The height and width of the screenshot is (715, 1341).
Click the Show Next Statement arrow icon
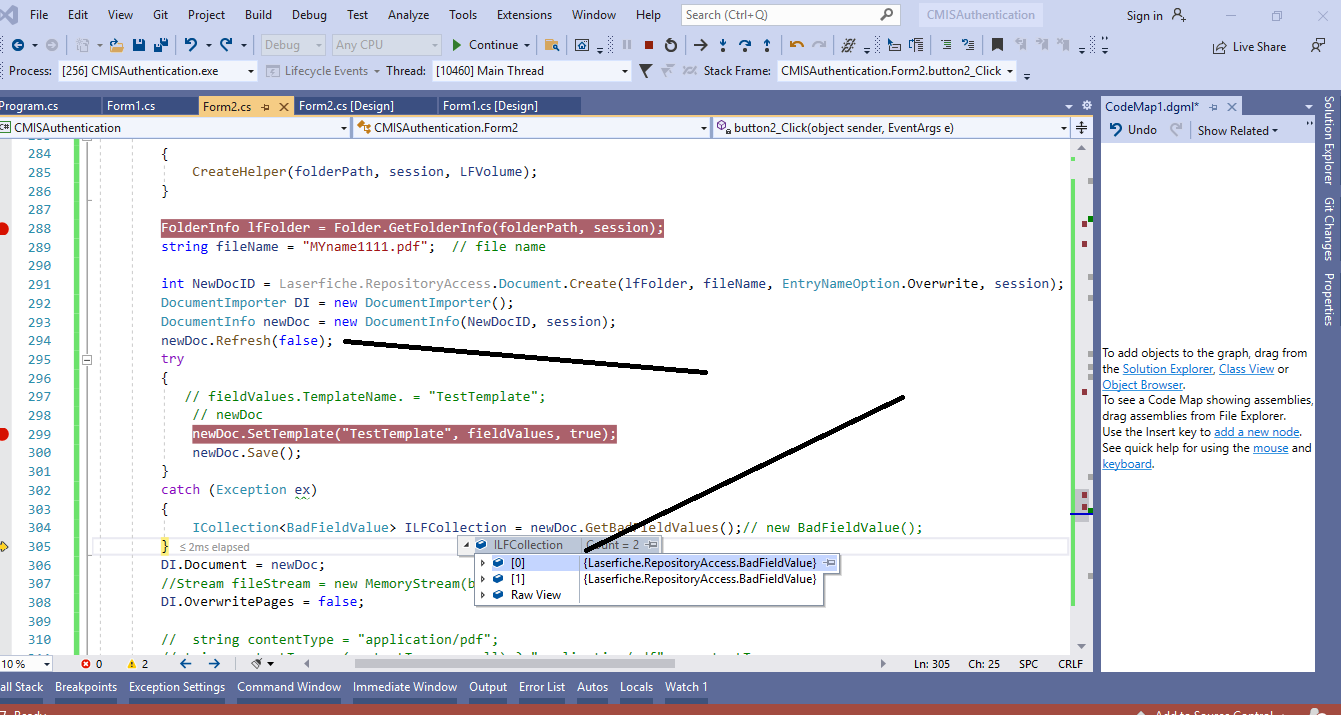701,45
